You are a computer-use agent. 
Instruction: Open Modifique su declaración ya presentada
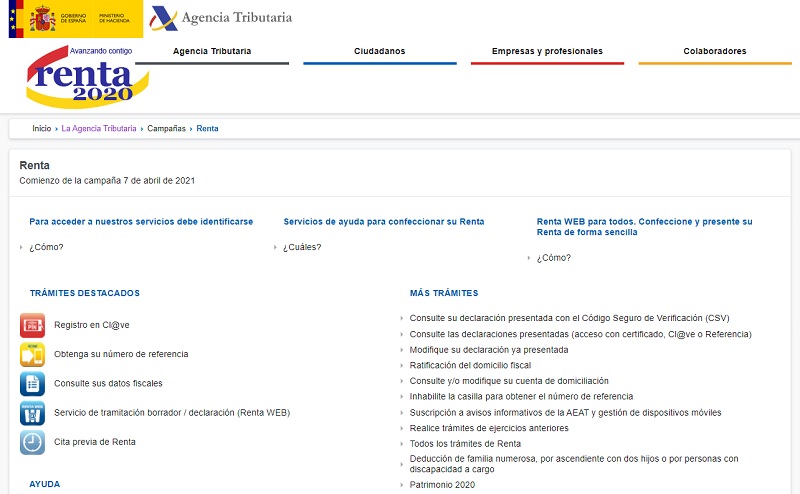click(x=489, y=350)
